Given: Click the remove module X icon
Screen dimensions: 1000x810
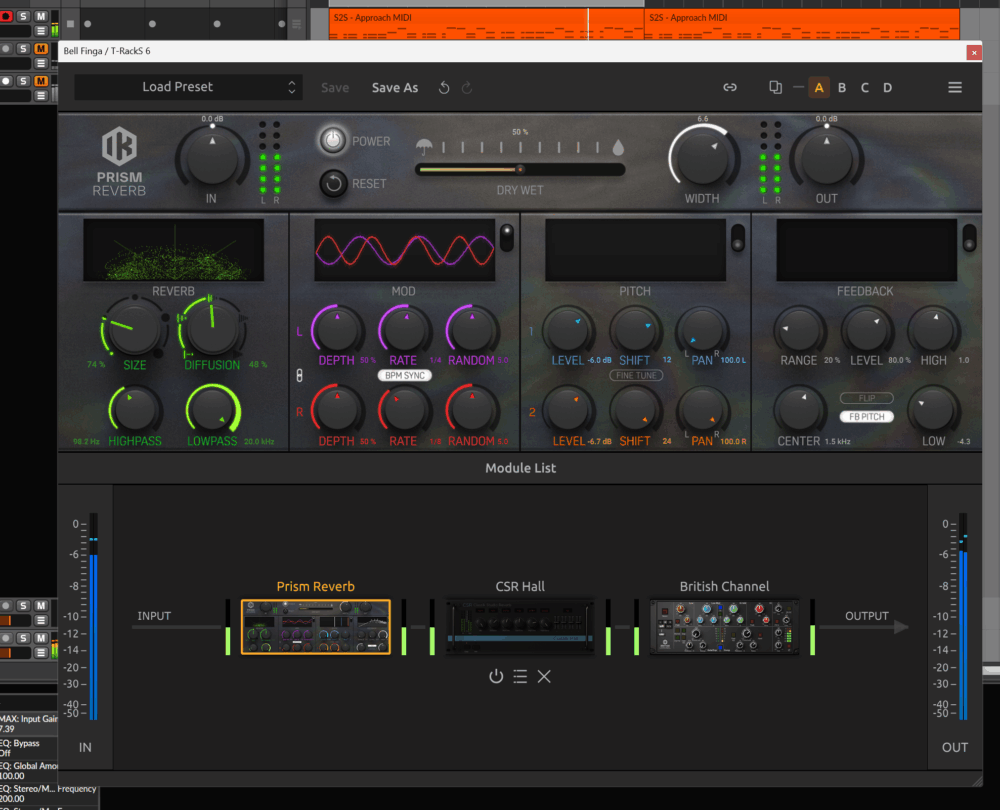Looking at the screenshot, I should click(544, 676).
